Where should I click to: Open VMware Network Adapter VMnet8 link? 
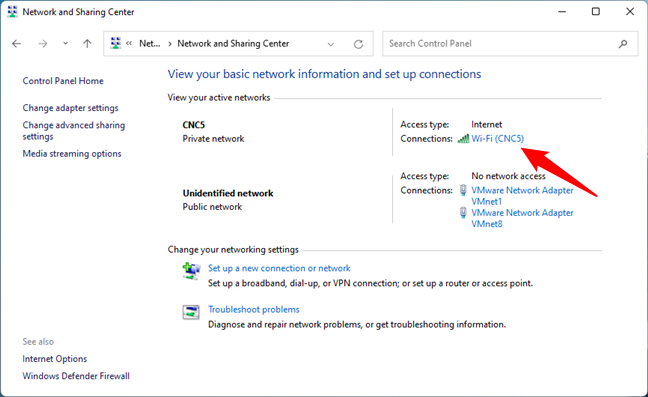[x=522, y=218]
